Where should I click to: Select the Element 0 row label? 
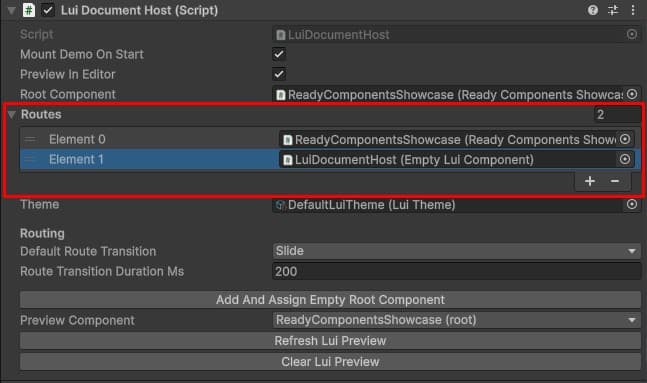click(x=77, y=139)
